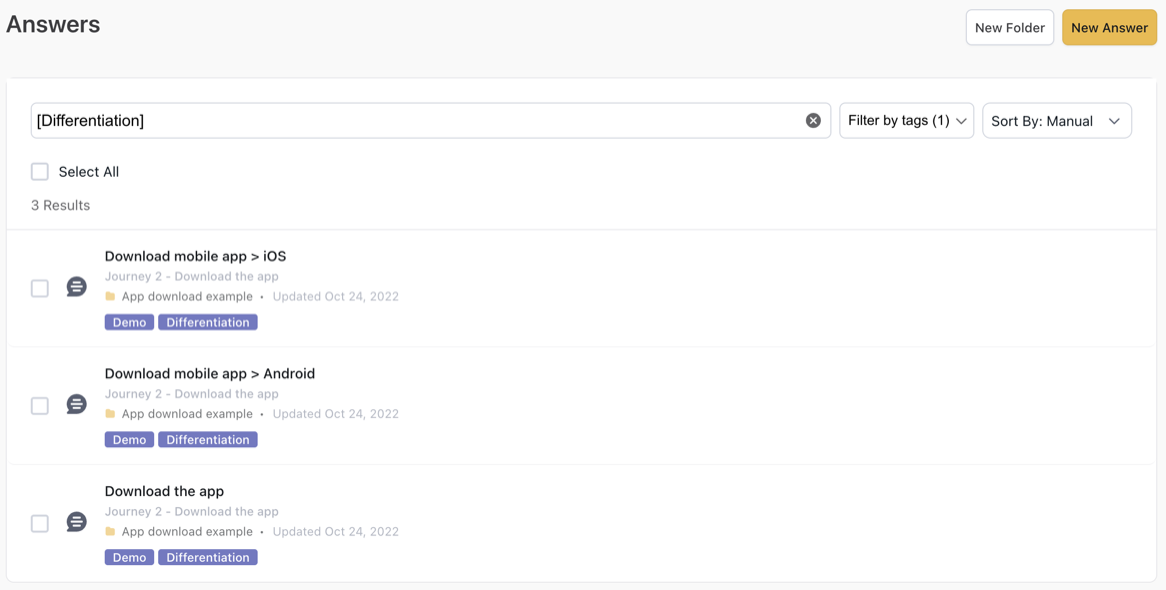The width and height of the screenshot is (1166, 590).
Task: Open the Download mobile app > Android answer
Action: point(209,374)
